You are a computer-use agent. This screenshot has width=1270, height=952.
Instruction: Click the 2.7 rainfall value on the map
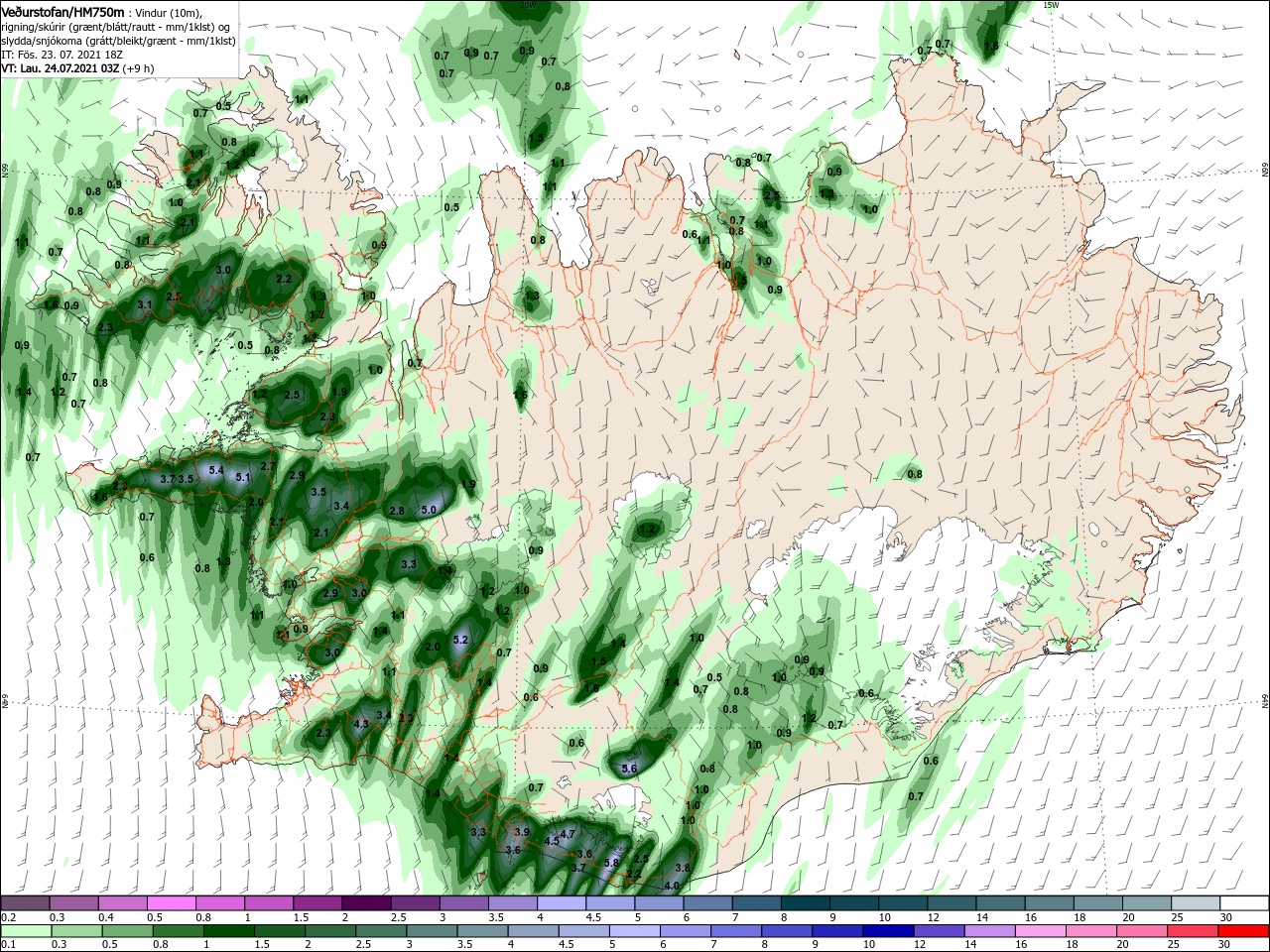[267, 466]
